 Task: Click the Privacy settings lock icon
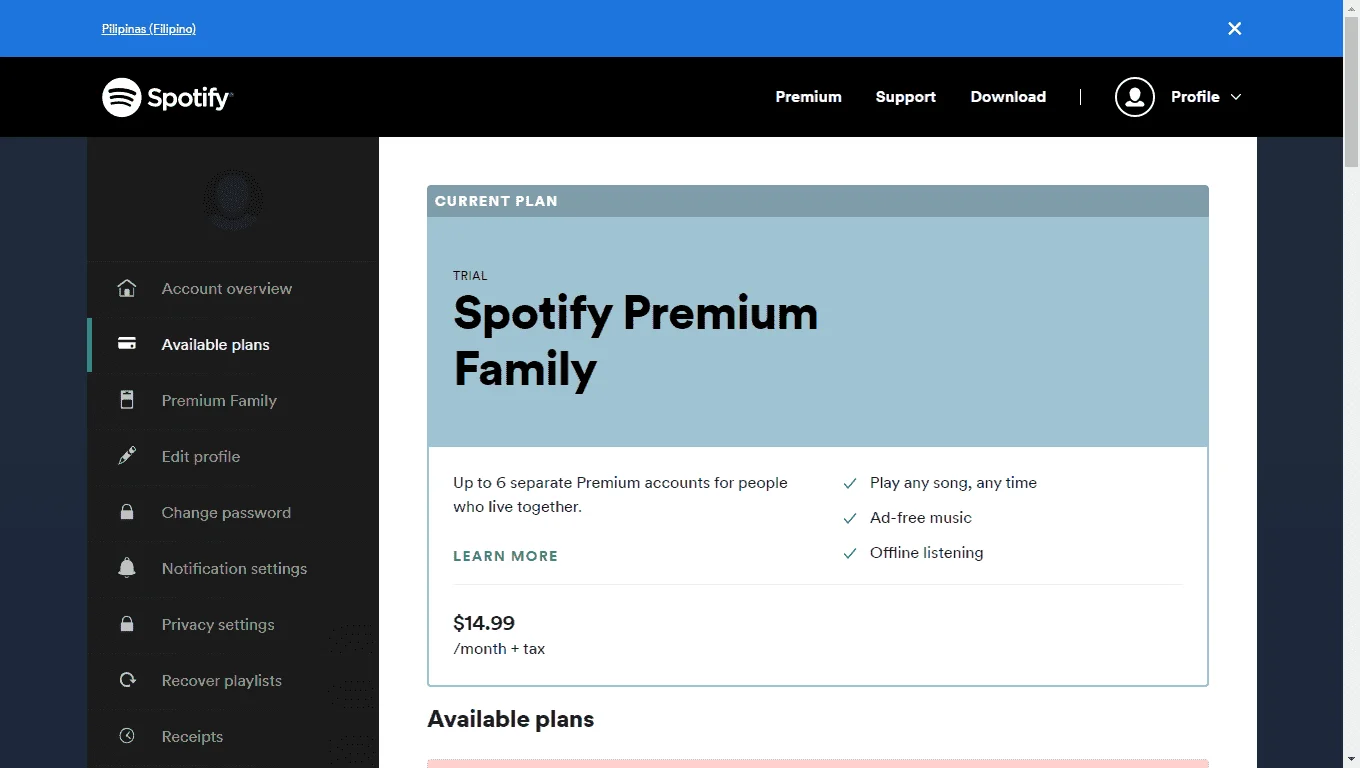(127, 624)
